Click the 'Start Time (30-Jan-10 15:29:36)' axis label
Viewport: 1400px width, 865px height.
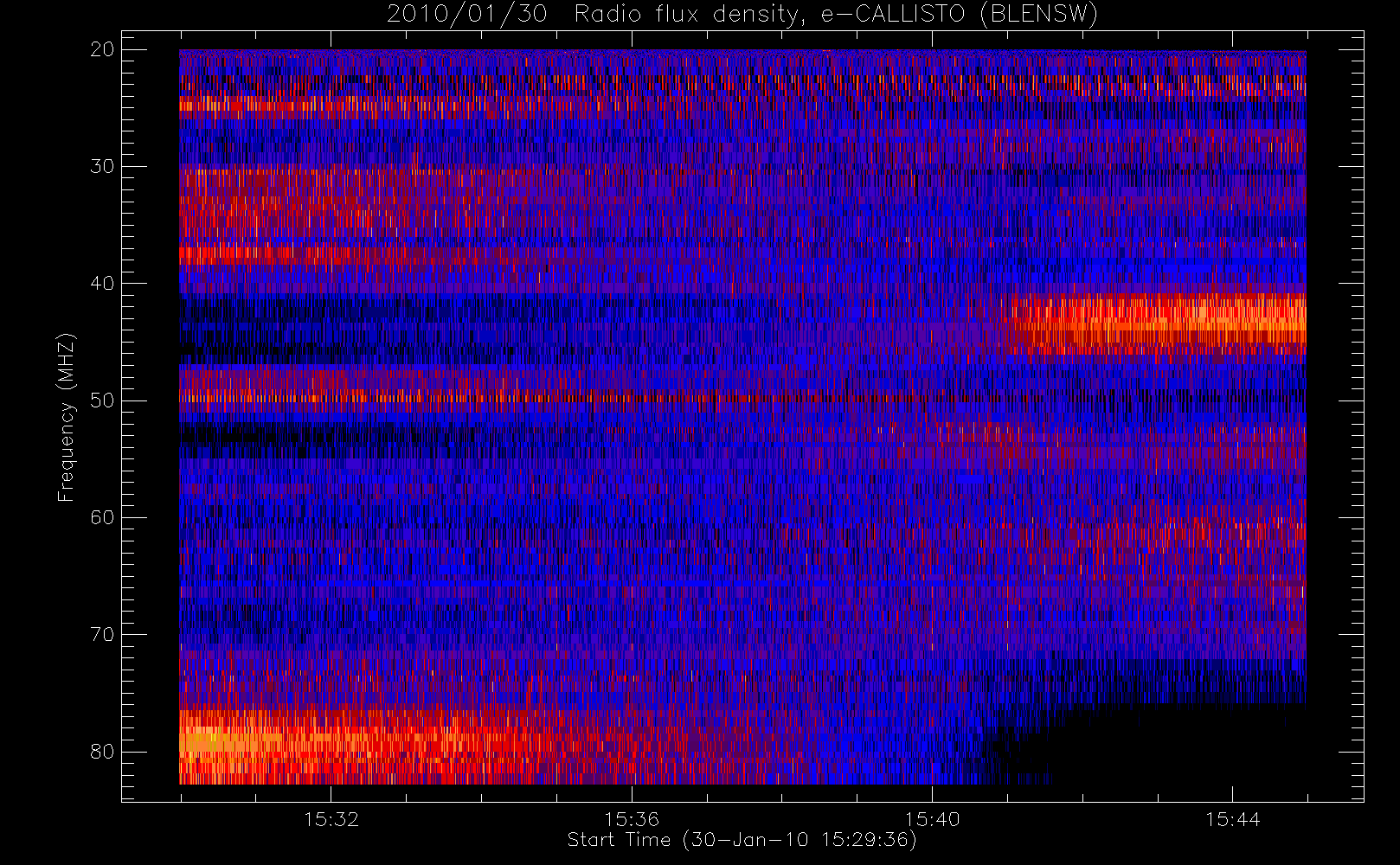[x=742, y=840]
